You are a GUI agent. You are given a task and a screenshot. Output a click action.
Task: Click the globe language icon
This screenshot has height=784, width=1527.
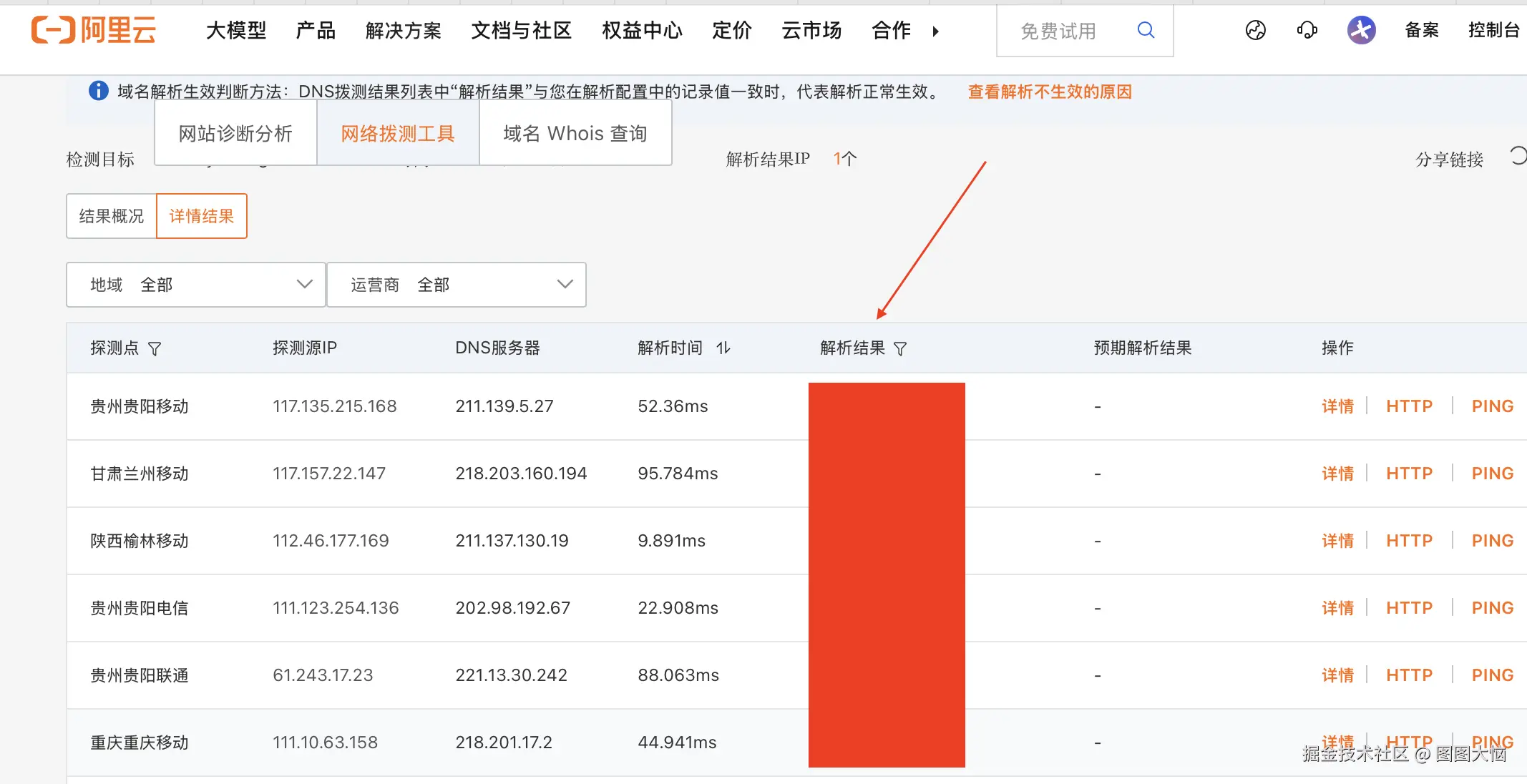pos(1255,30)
